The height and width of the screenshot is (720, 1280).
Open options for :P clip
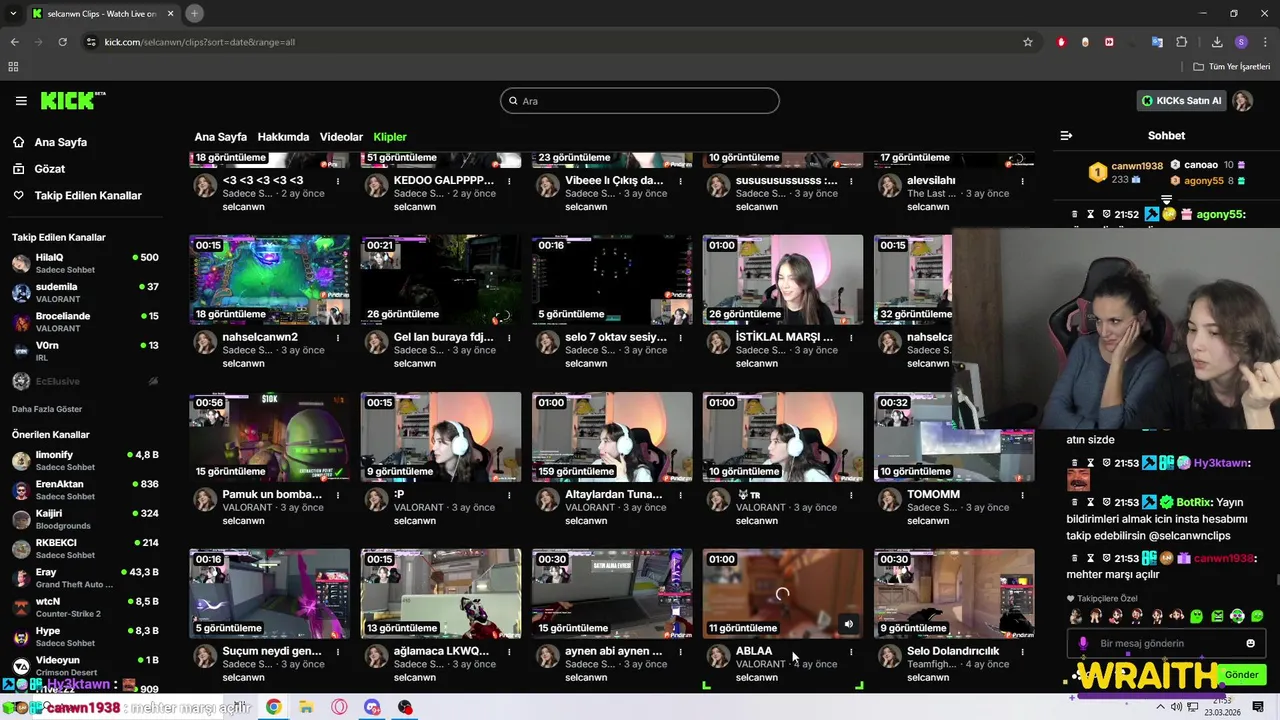pyautogui.click(x=509, y=495)
